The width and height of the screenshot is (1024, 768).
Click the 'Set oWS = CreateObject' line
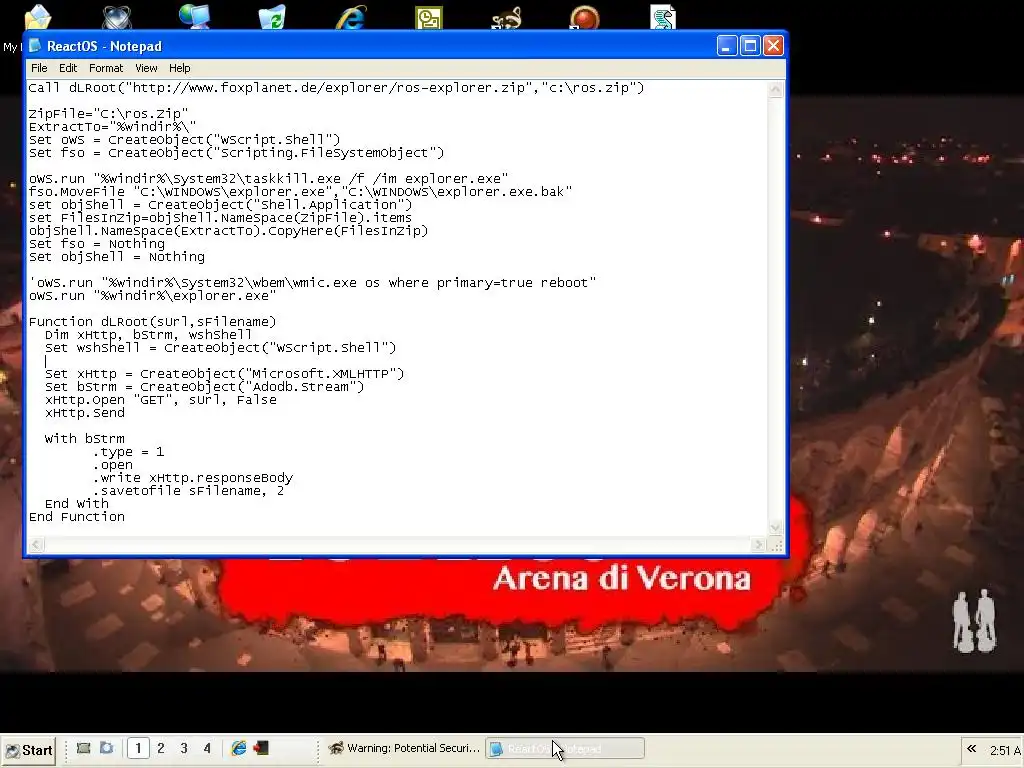tap(185, 140)
